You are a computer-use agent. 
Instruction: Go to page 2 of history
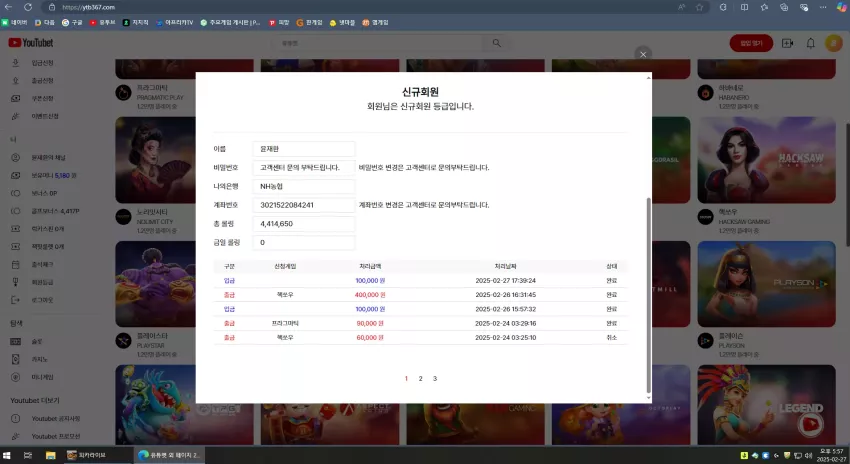pos(420,379)
